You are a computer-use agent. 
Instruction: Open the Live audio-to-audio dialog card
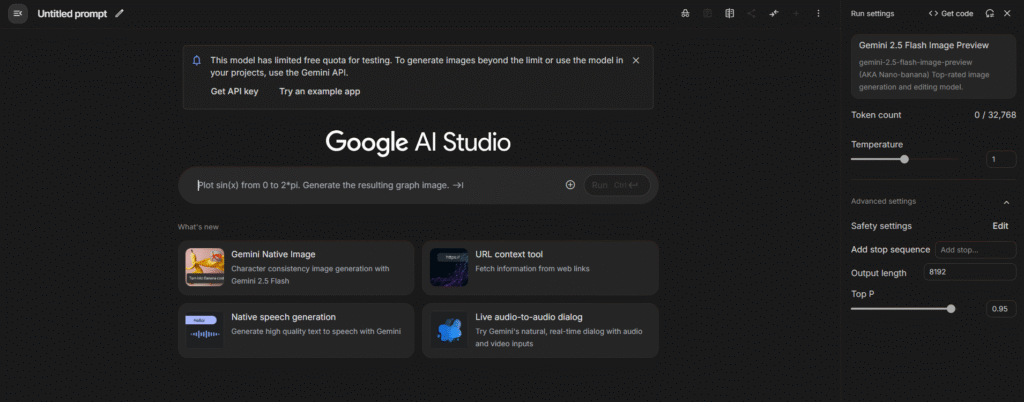pos(540,330)
